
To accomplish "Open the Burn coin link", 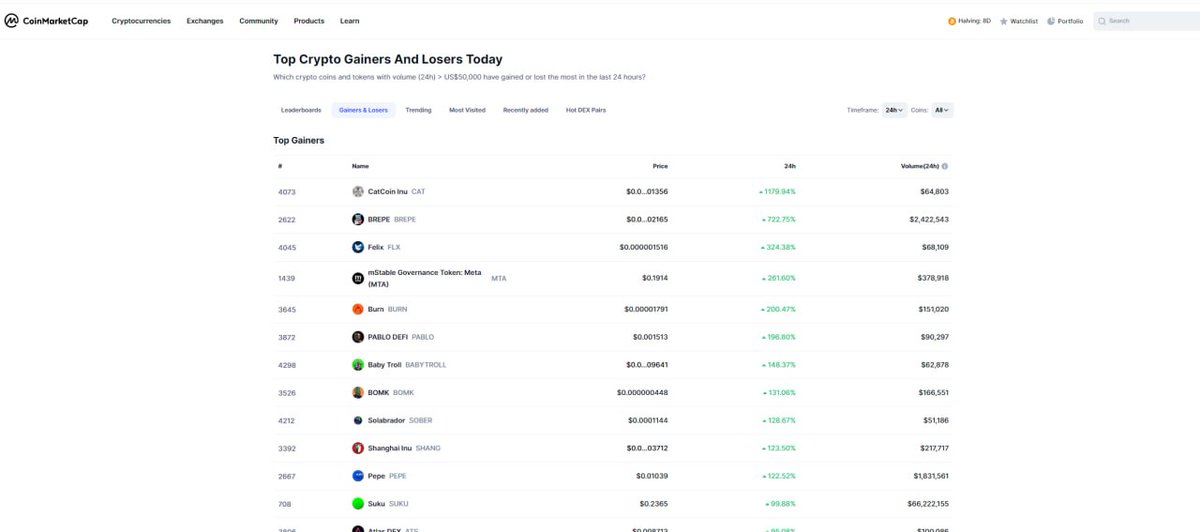I will (x=376, y=309).
